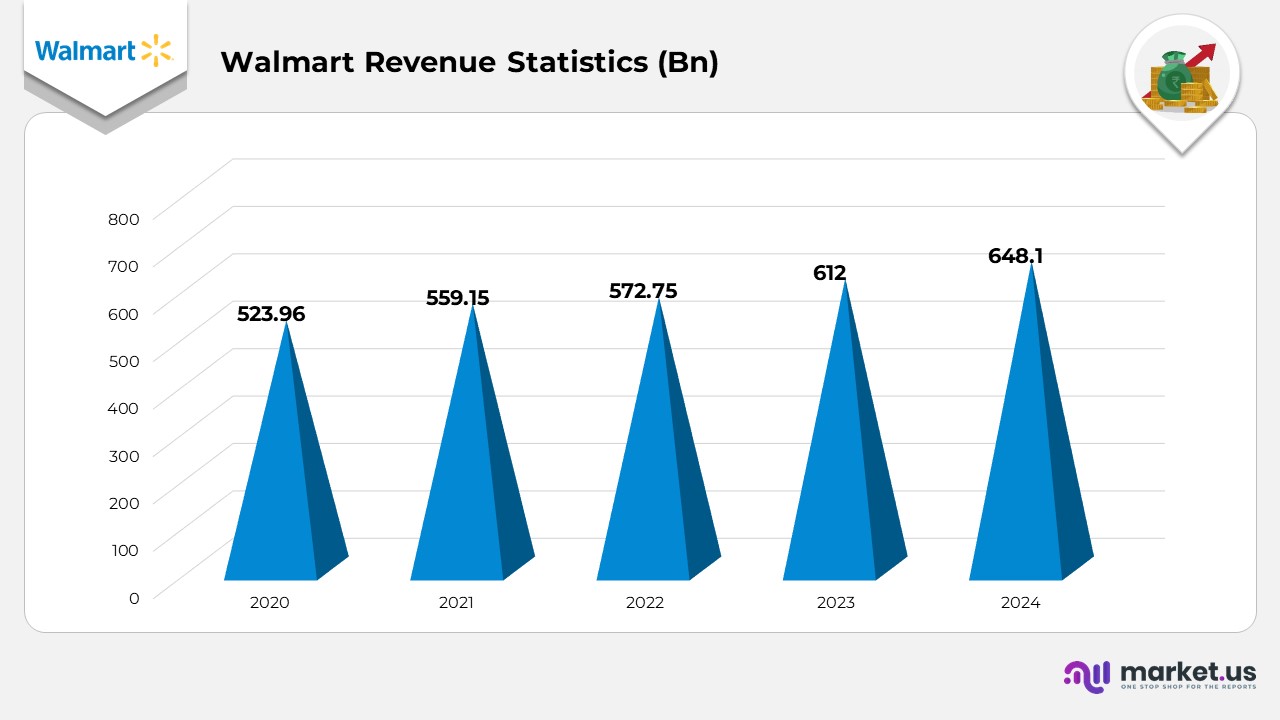Click the 523.96 data label
The width and height of the screenshot is (1280, 720).
tap(271, 314)
